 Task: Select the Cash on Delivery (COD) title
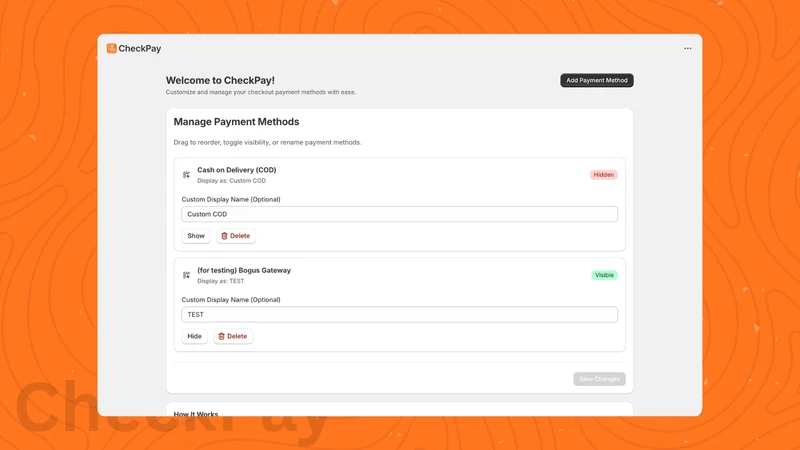click(237, 170)
